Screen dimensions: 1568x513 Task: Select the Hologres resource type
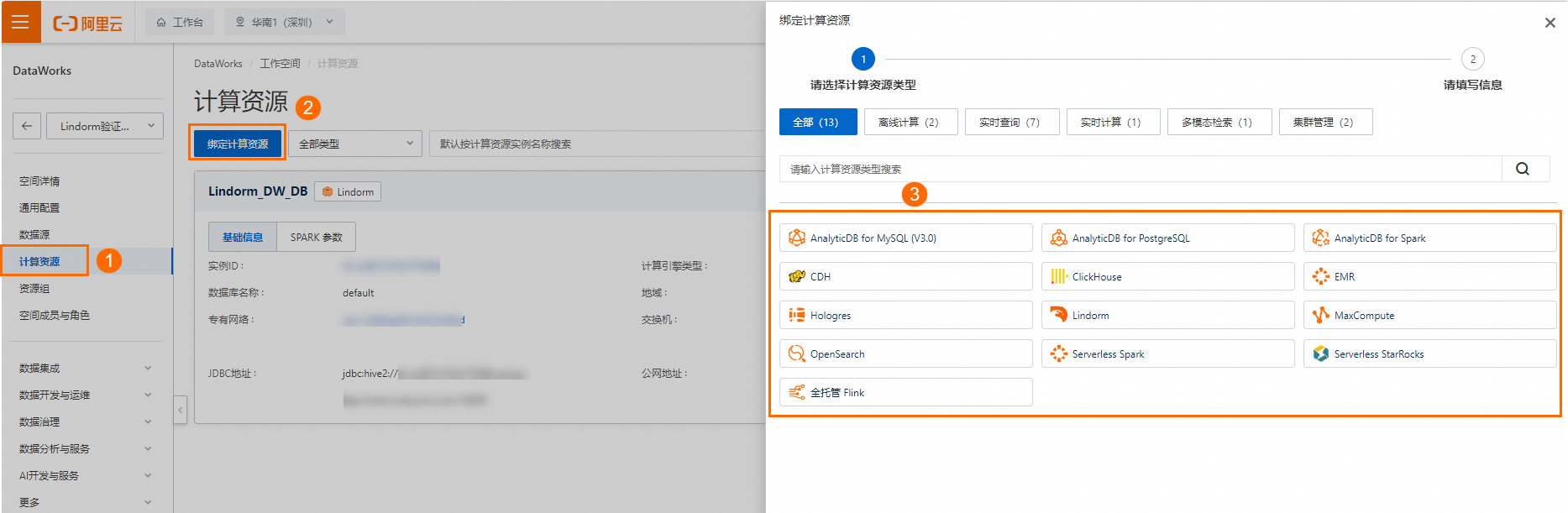click(905, 315)
